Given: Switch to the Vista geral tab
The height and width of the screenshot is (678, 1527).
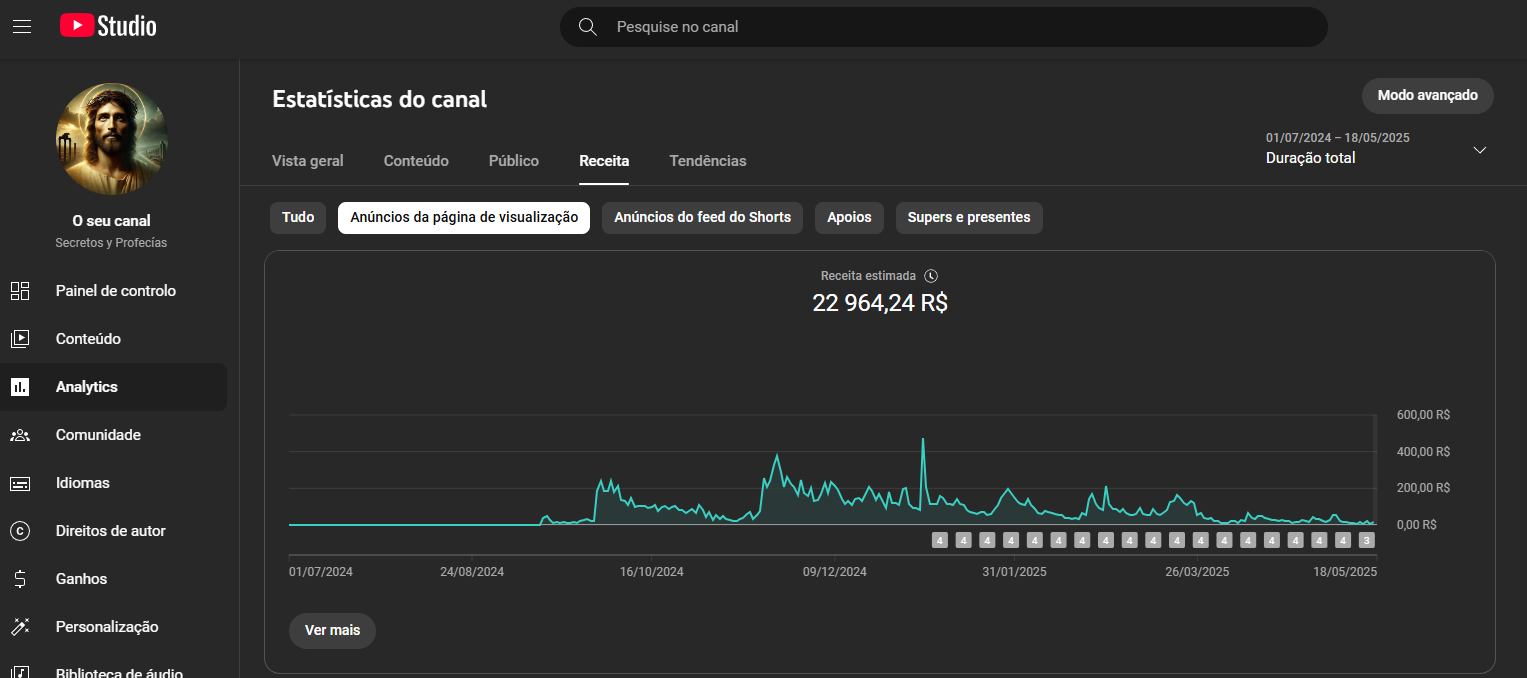Looking at the screenshot, I should [x=308, y=161].
